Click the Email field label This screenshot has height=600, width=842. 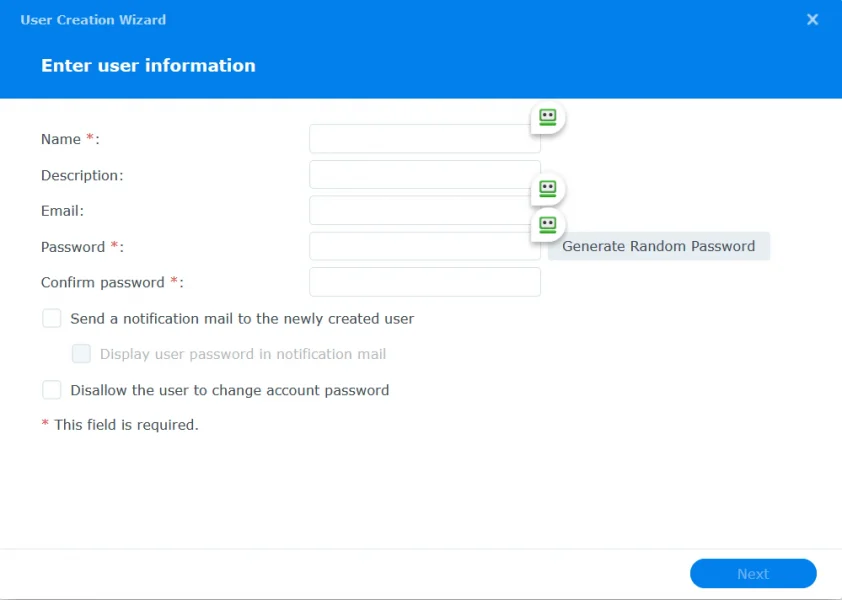[62, 211]
